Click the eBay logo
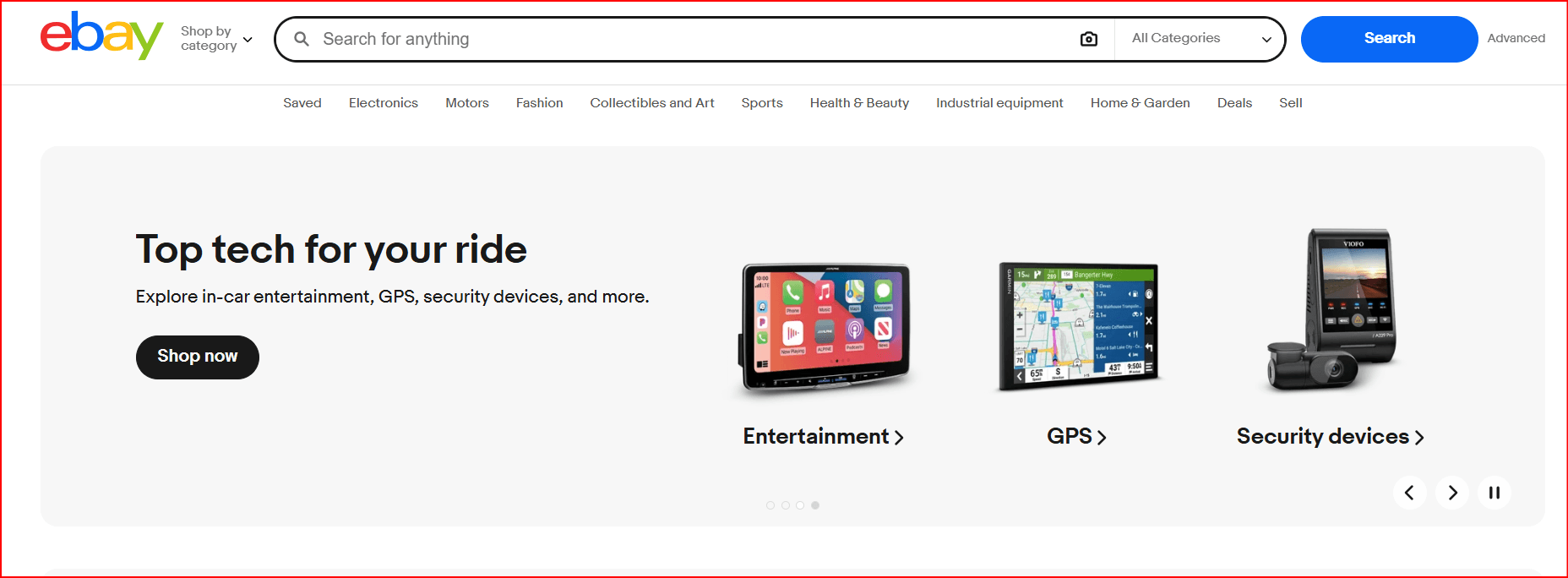The height and width of the screenshot is (578, 1568). click(101, 35)
